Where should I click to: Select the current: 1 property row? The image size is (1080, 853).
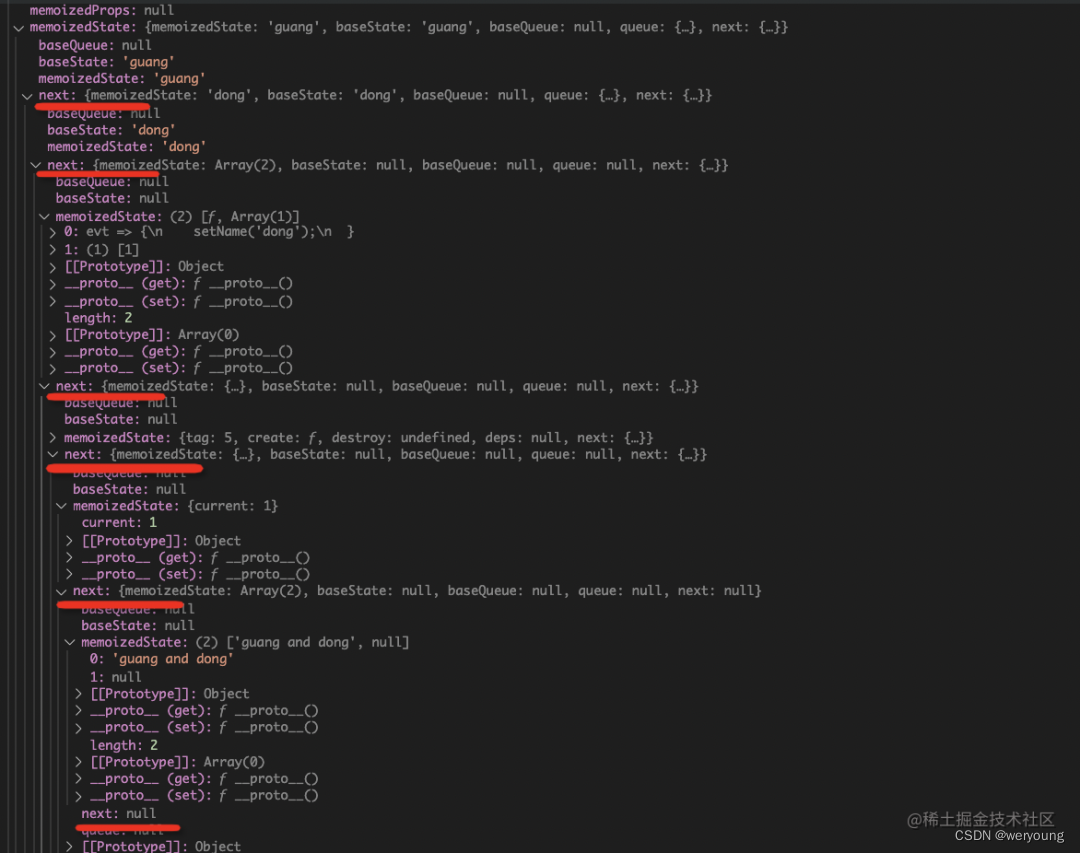point(119,523)
